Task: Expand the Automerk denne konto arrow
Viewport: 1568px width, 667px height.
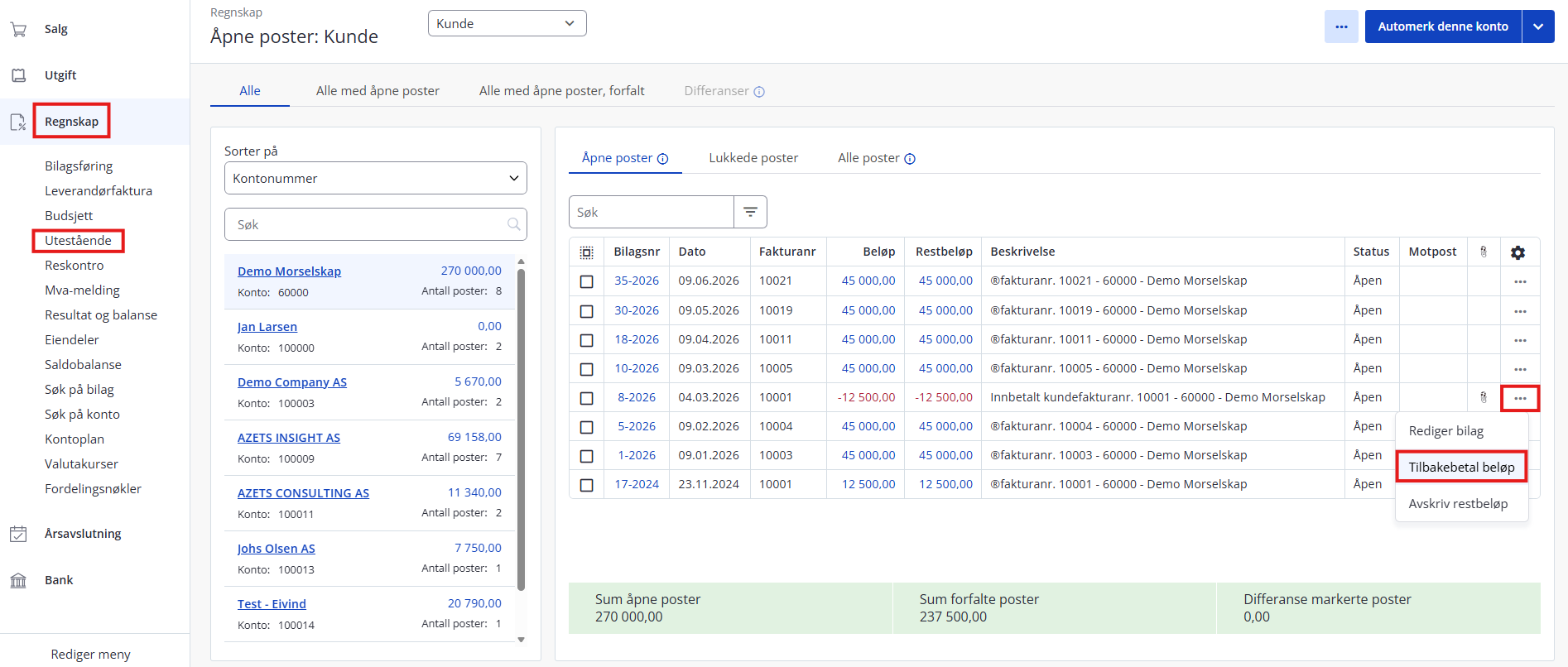Action: tap(1538, 26)
